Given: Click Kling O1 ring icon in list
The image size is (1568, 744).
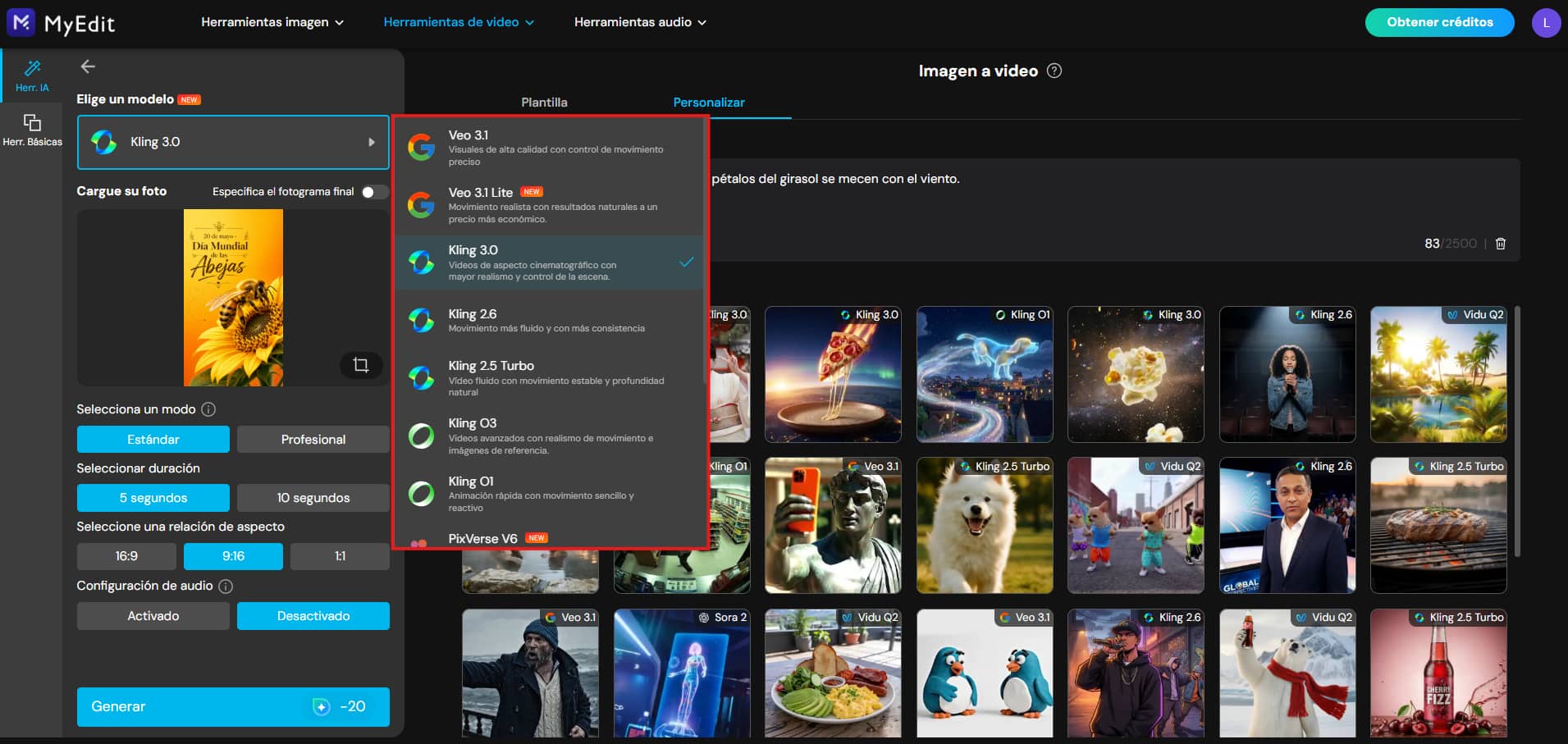Looking at the screenshot, I should pos(422,493).
